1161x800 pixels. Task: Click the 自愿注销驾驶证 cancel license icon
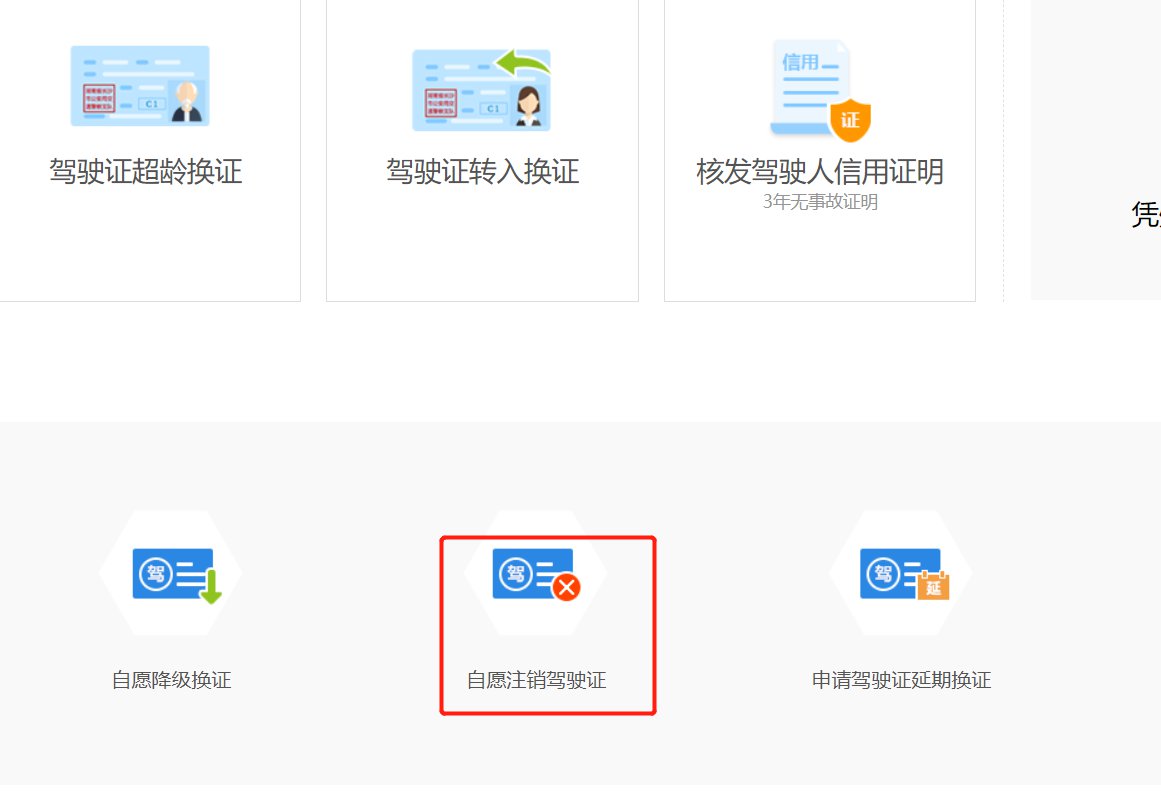(x=537, y=574)
